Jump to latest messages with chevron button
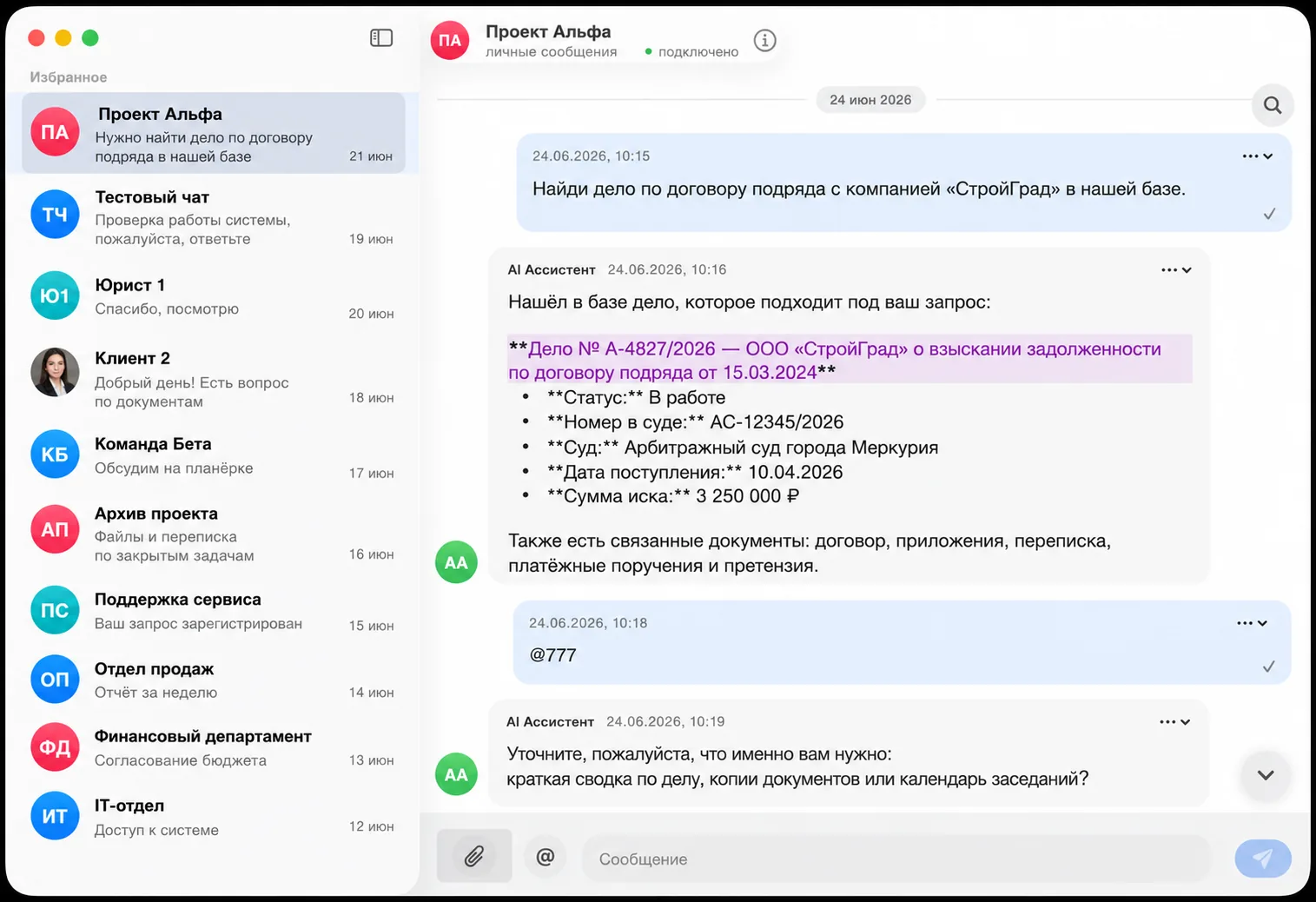 pos(1266,775)
